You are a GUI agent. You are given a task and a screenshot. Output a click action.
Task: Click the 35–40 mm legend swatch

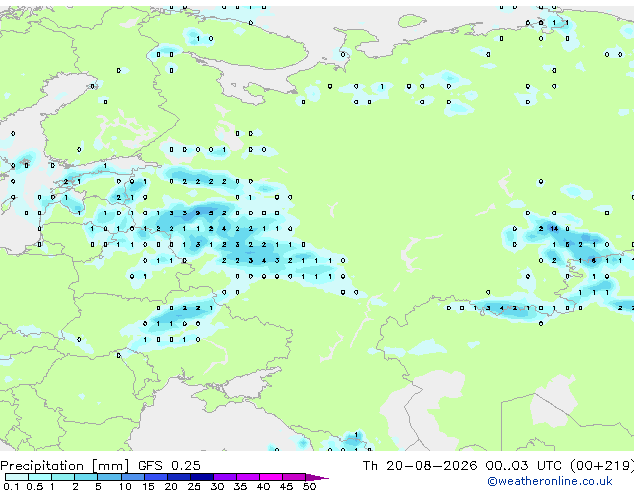point(248,477)
